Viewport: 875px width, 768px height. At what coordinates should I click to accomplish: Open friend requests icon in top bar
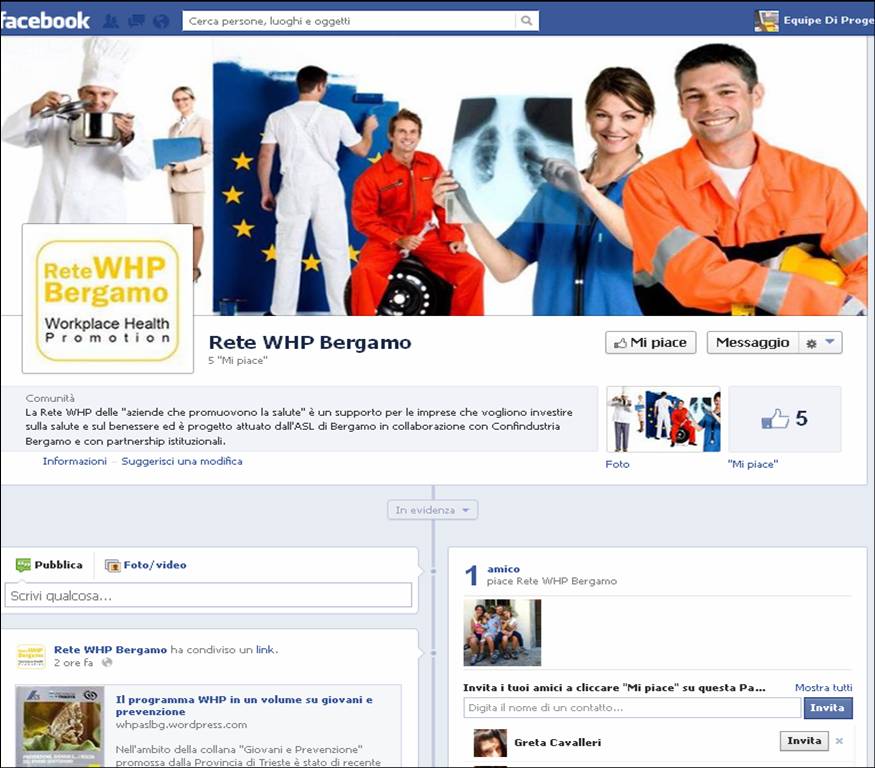pos(111,21)
